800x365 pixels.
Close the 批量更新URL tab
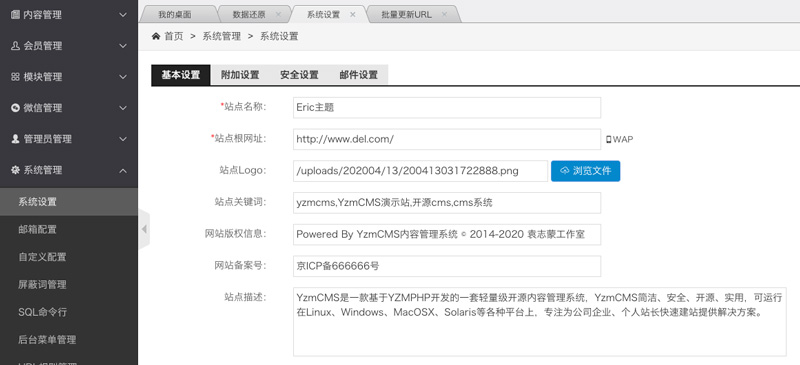444,15
